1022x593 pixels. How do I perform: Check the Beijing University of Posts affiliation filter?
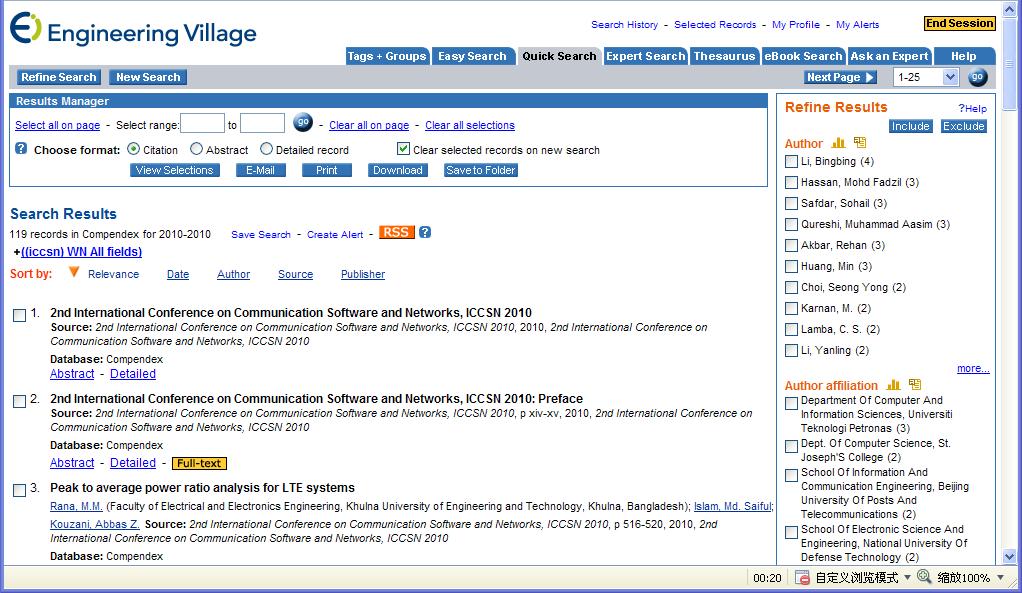(x=791, y=475)
